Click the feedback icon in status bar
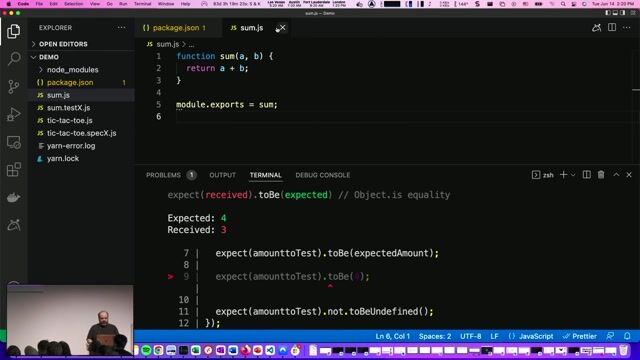This screenshot has height=360, width=640. pos(610,336)
